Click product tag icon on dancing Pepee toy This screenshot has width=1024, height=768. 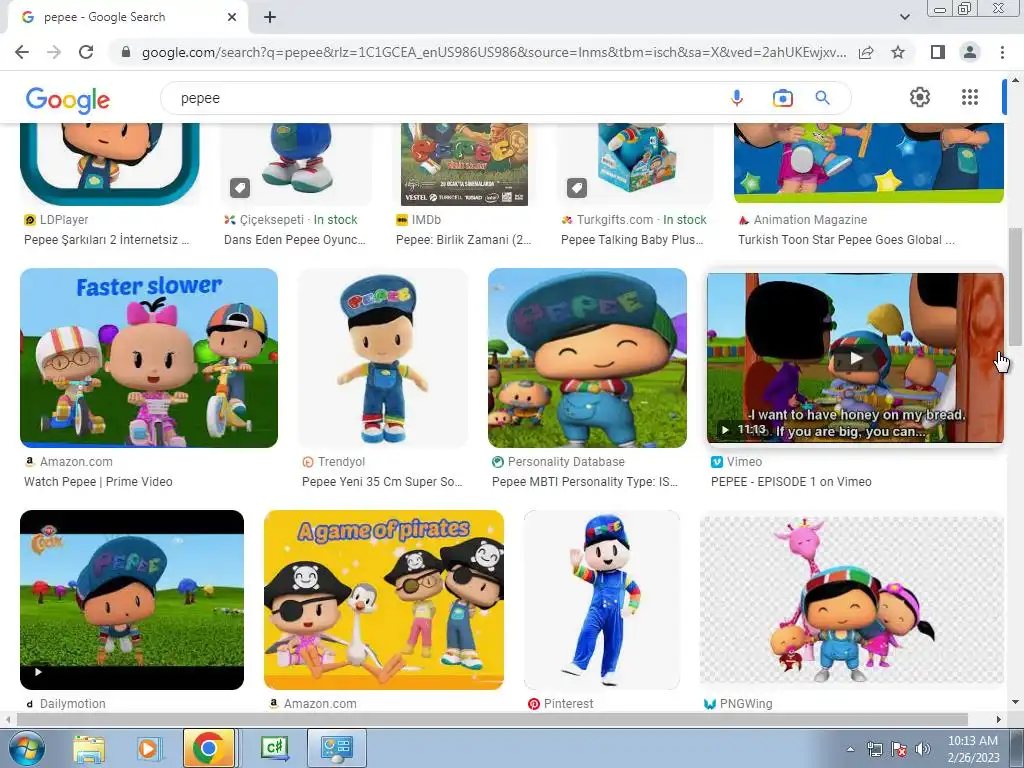tap(240, 188)
